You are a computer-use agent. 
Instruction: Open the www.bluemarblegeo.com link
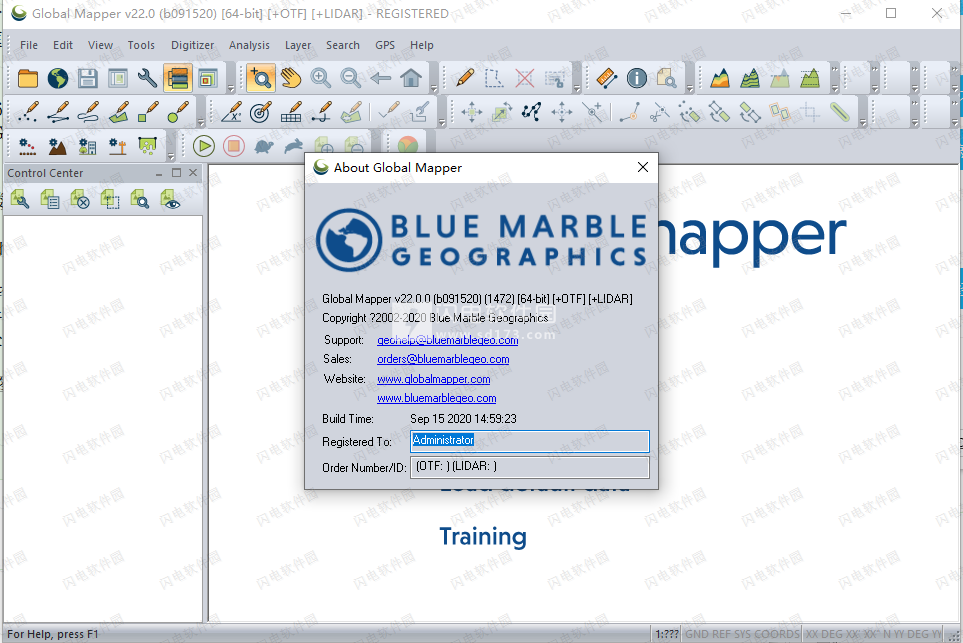pos(437,398)
